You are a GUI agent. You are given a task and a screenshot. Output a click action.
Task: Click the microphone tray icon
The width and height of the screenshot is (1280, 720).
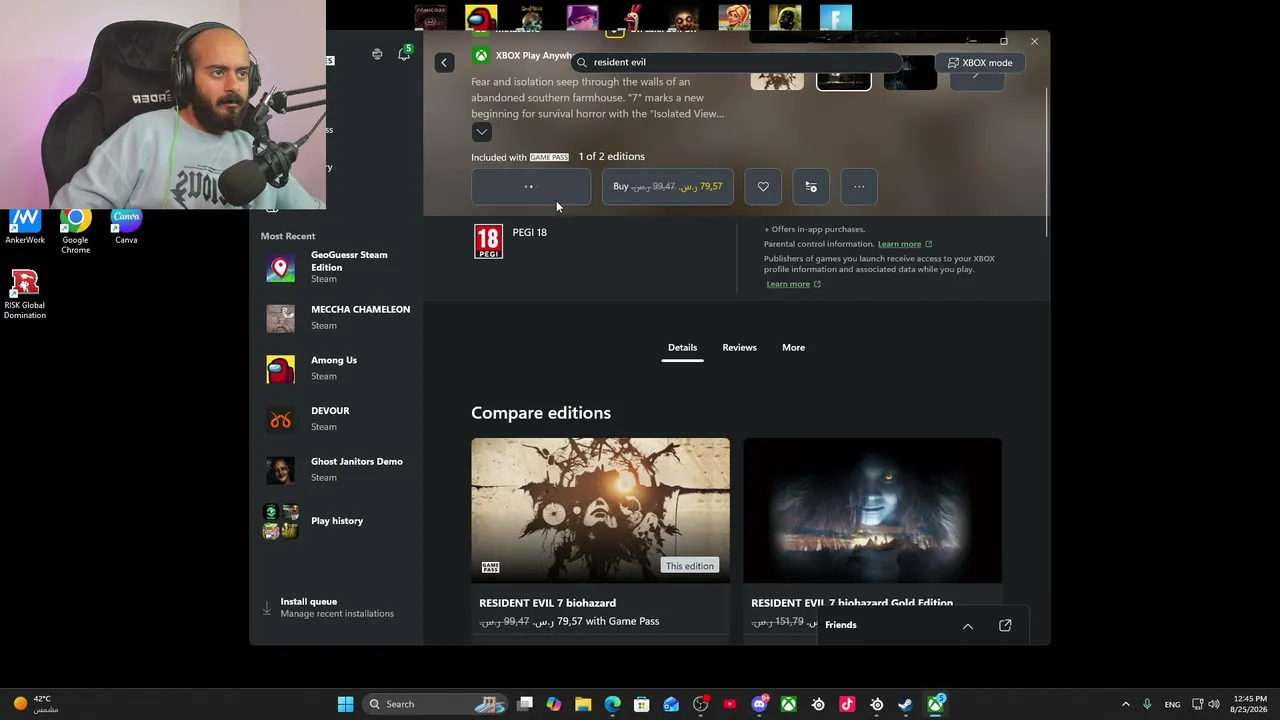pyautogui.click(x=1147, y=704)
